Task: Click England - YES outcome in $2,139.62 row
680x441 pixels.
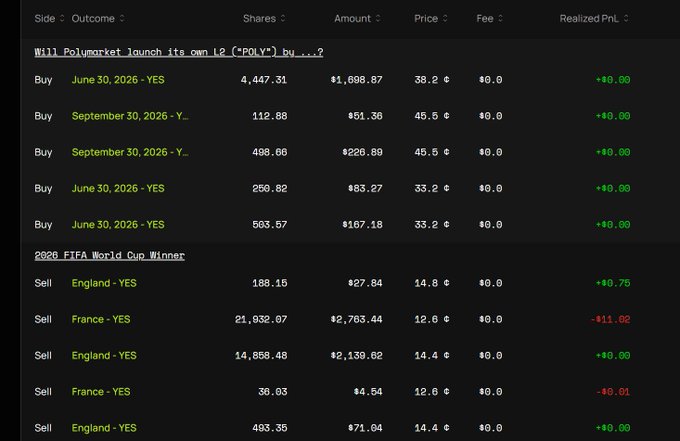Action: (105, 355)
